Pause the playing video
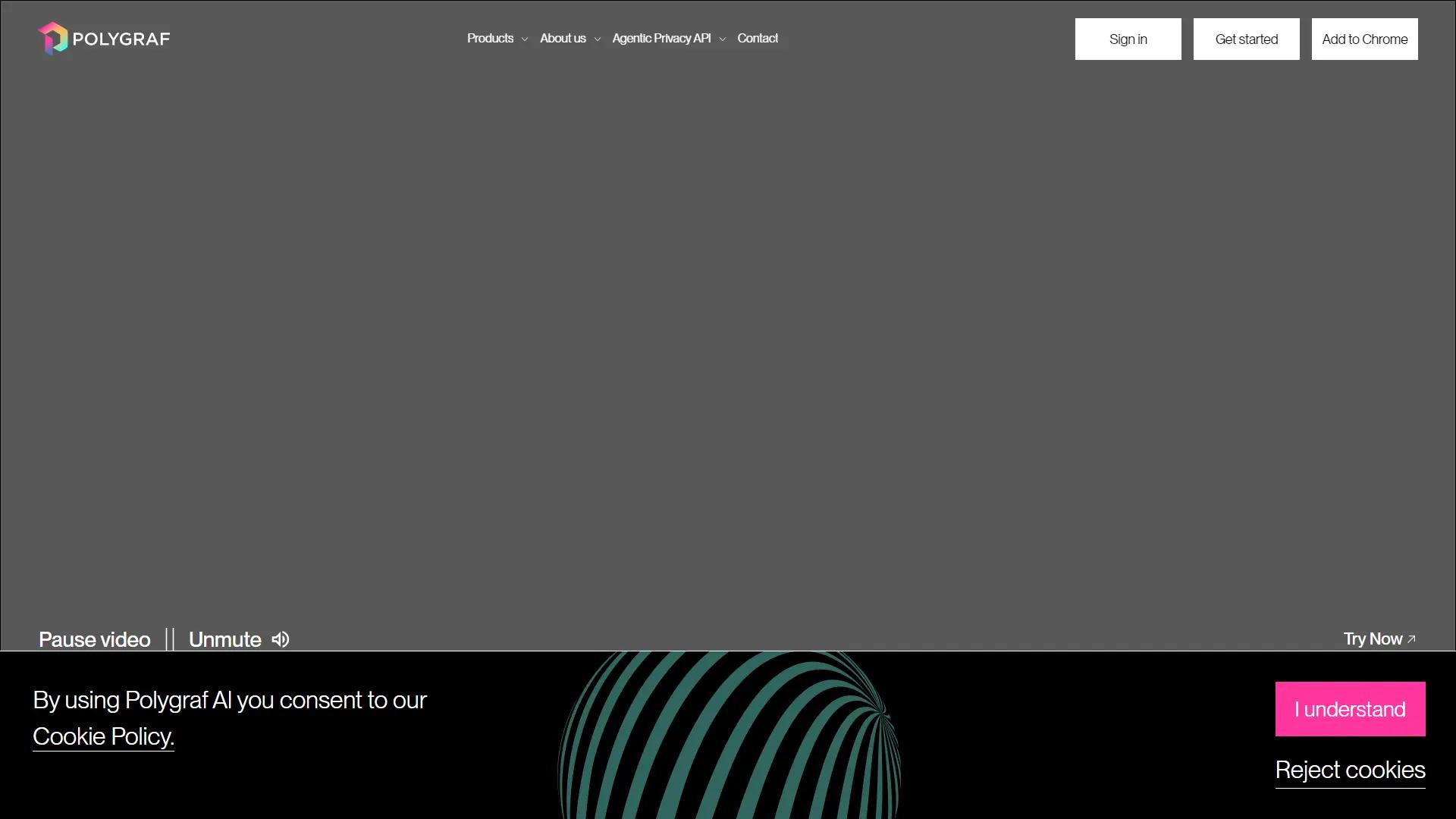 click(x=94, y=639)
